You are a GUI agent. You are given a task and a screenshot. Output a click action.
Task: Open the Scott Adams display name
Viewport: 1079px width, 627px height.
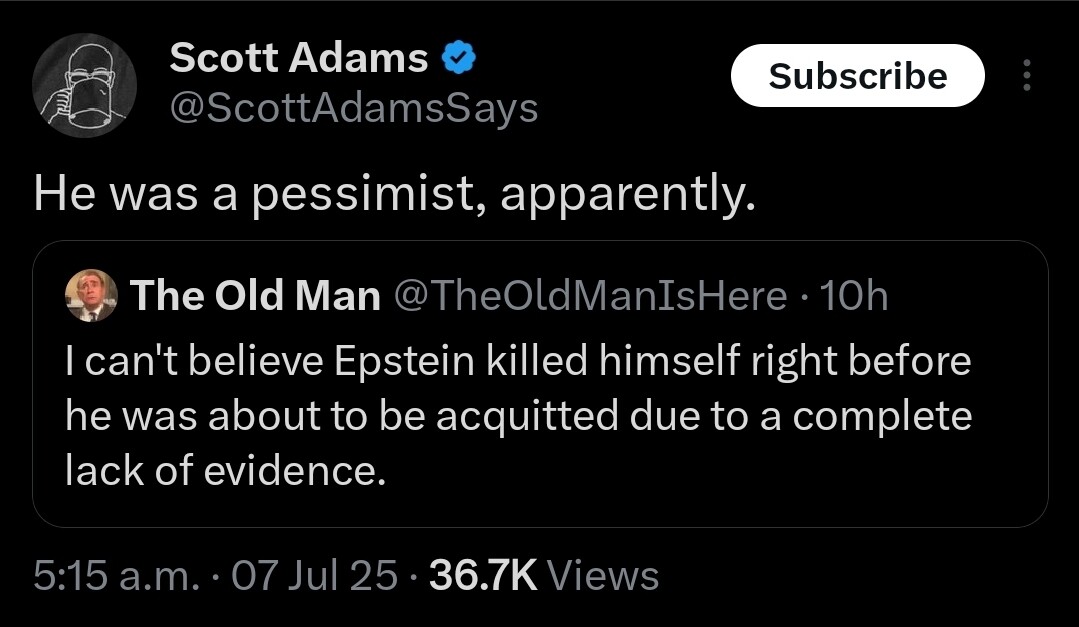coord(299,57)
